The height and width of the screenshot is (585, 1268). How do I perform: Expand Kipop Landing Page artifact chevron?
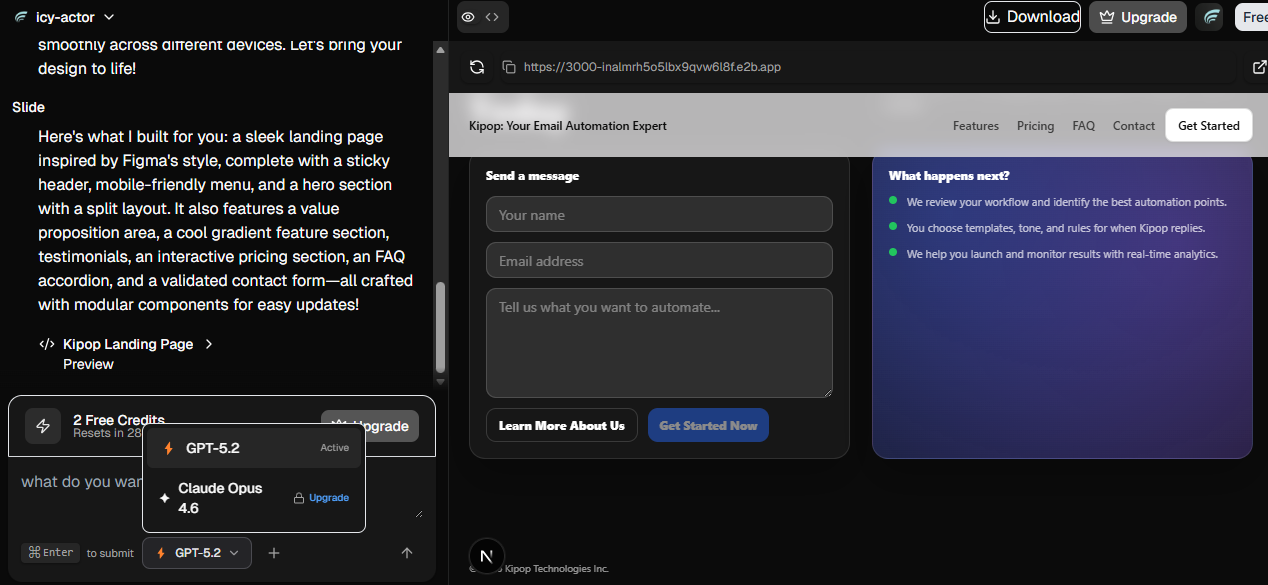point(209,344)
